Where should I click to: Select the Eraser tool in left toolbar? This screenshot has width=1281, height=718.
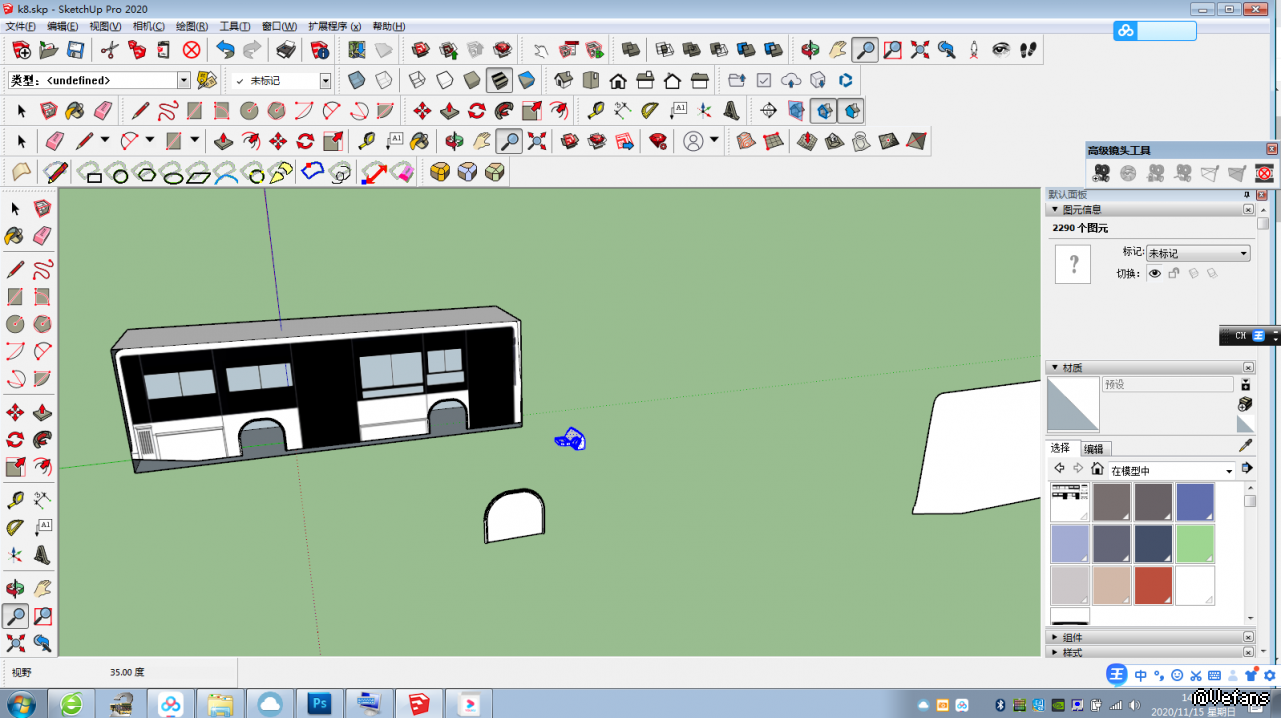tap(42, 236)
